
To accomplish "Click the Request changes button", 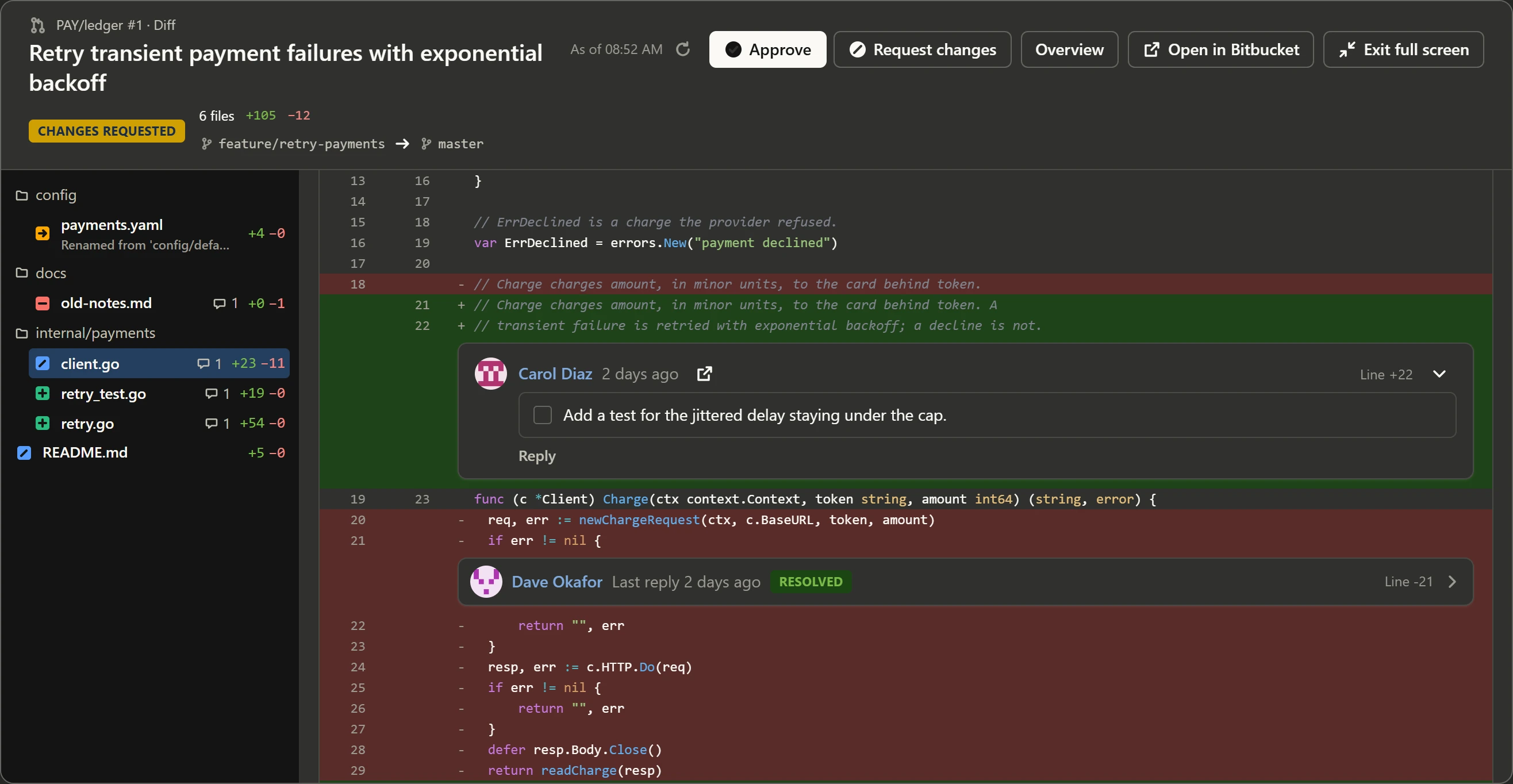I will 922,49.
